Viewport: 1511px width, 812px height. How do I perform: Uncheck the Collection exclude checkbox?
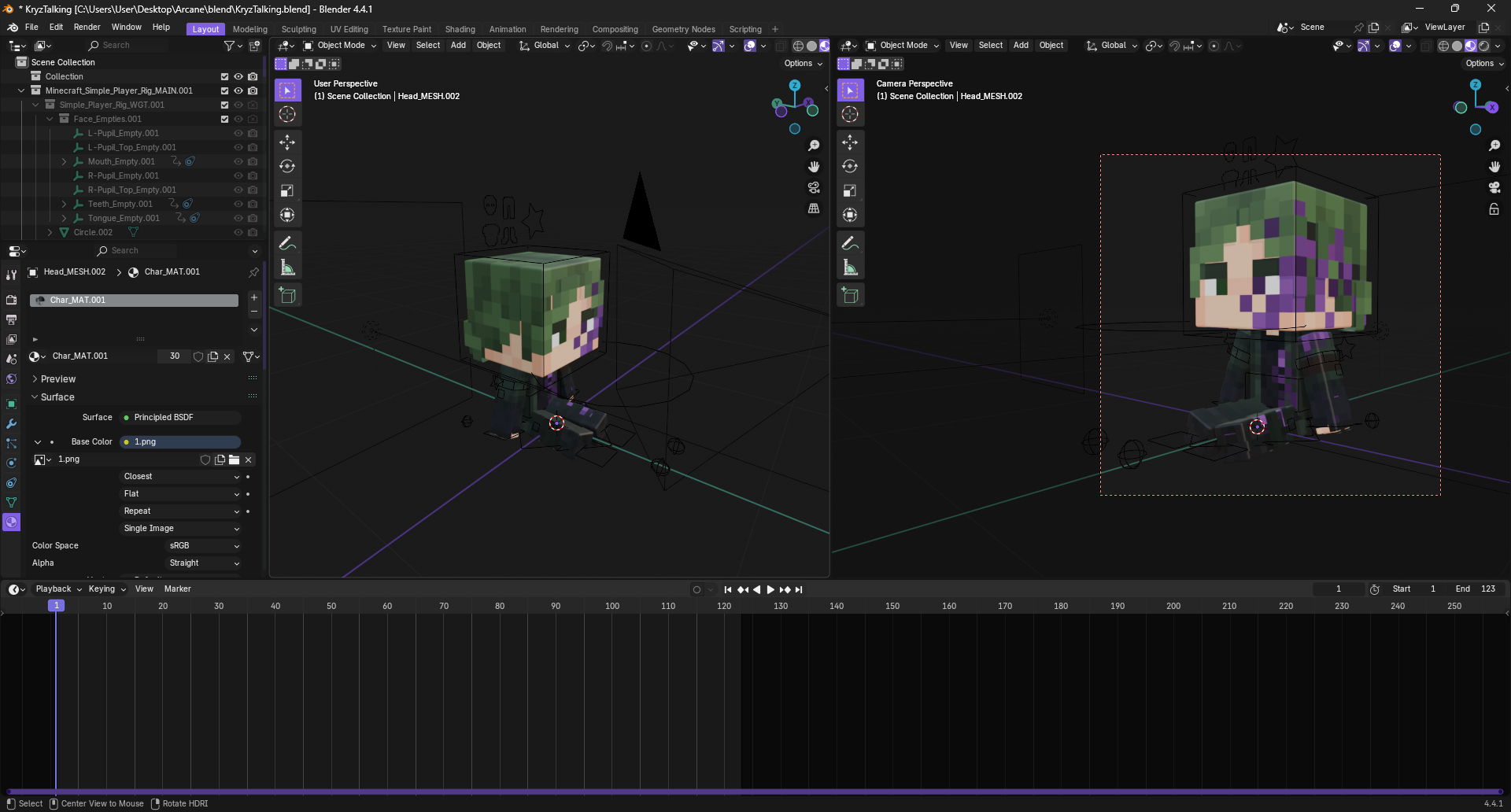click(x=224, y=77)
